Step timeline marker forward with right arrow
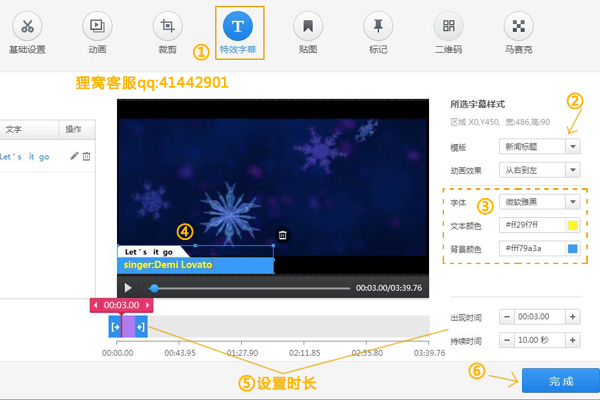Image resolution: width=600 pixels, height=400 pixels. click(147, 305)
